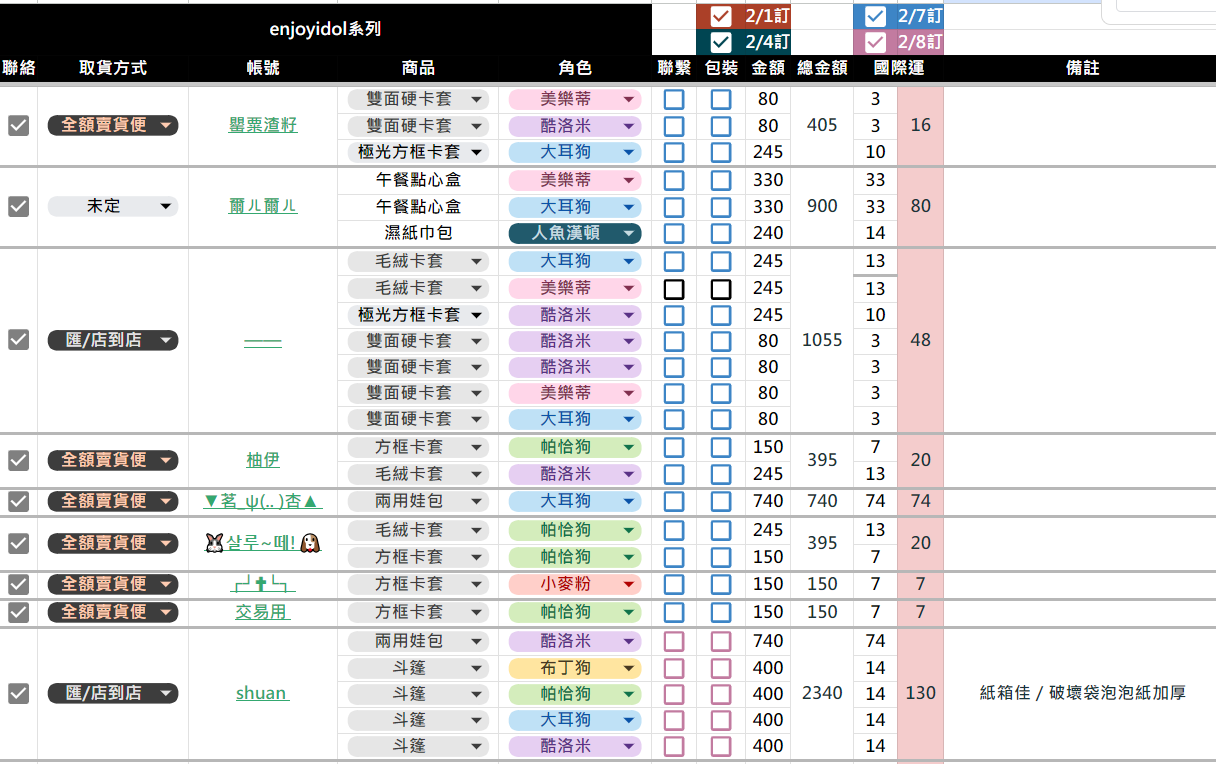This screenshot has height=764, width=1216.
Task: Open 全額賣貨便 dropdown in 交易用 row
Action: point(113,611)
